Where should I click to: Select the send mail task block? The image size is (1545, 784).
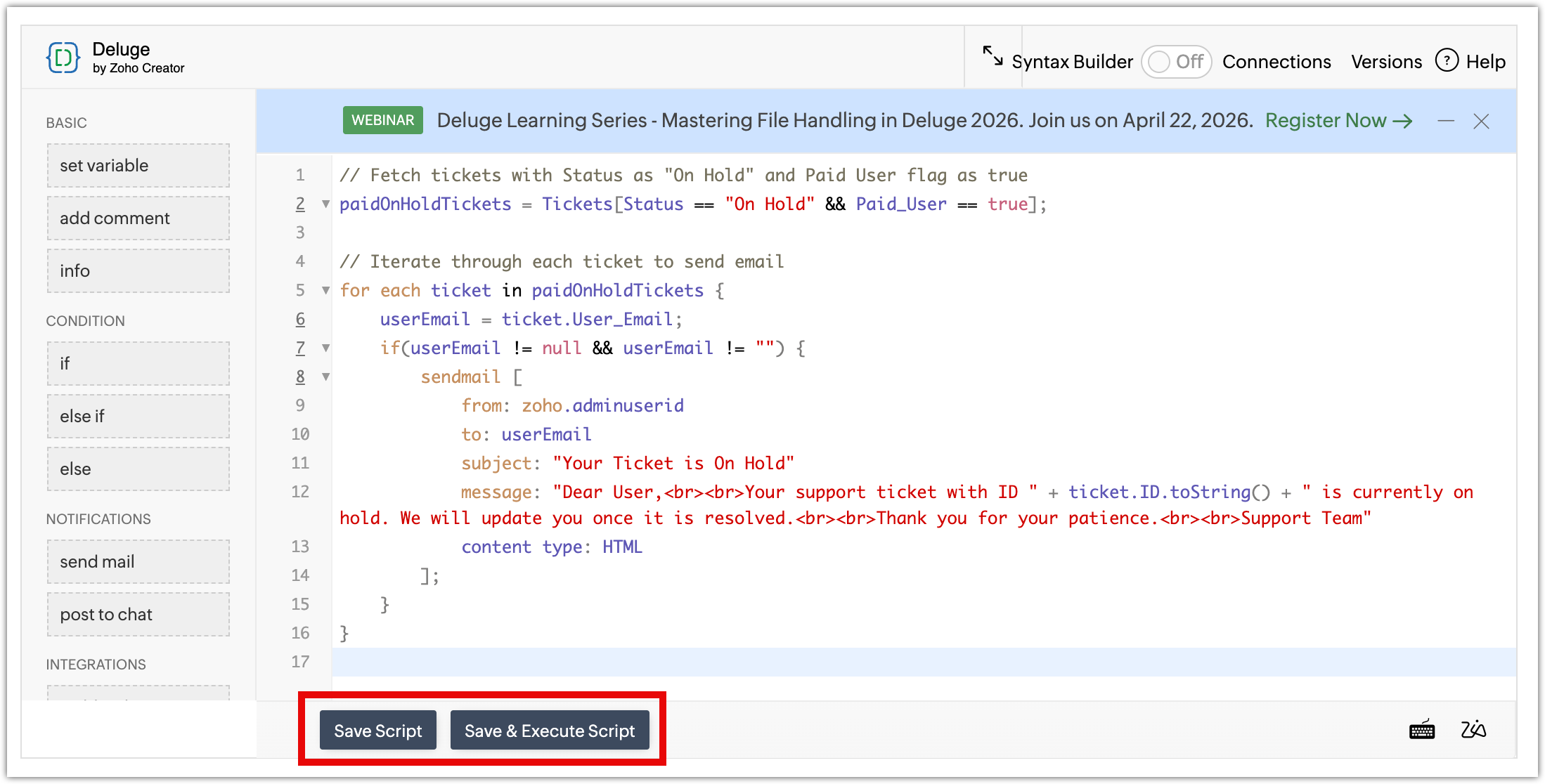[138, 561]
